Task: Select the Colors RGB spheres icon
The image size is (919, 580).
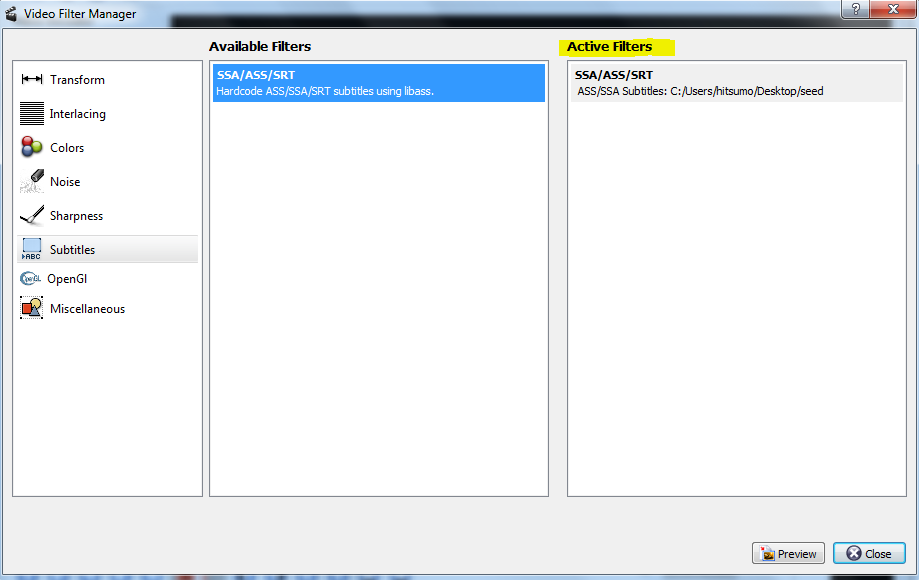Action: coord(32,148)
